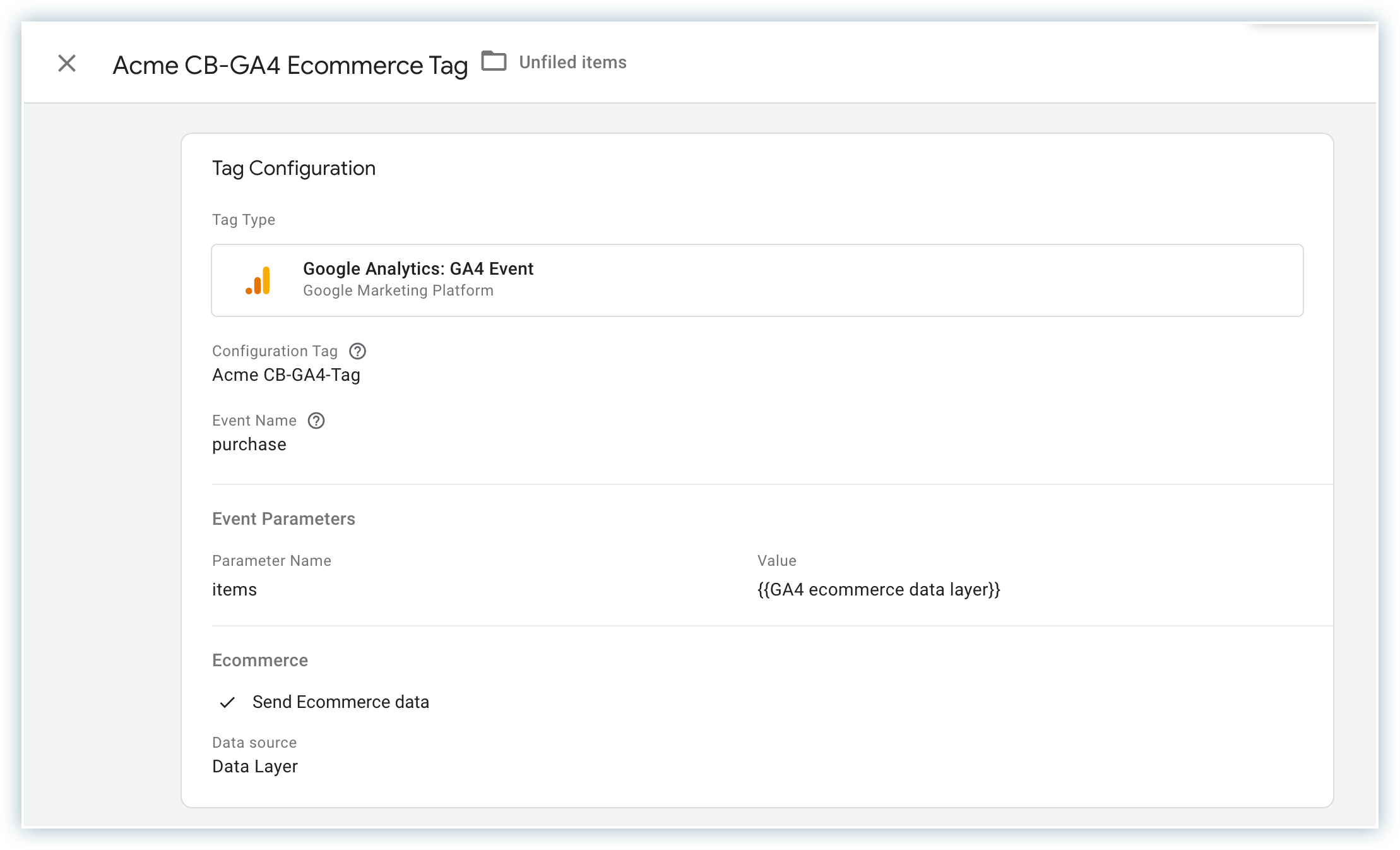Viewport: 1400px width, 850px height.
Task: Close the tag editor with X icon
Action: point(67,63)
